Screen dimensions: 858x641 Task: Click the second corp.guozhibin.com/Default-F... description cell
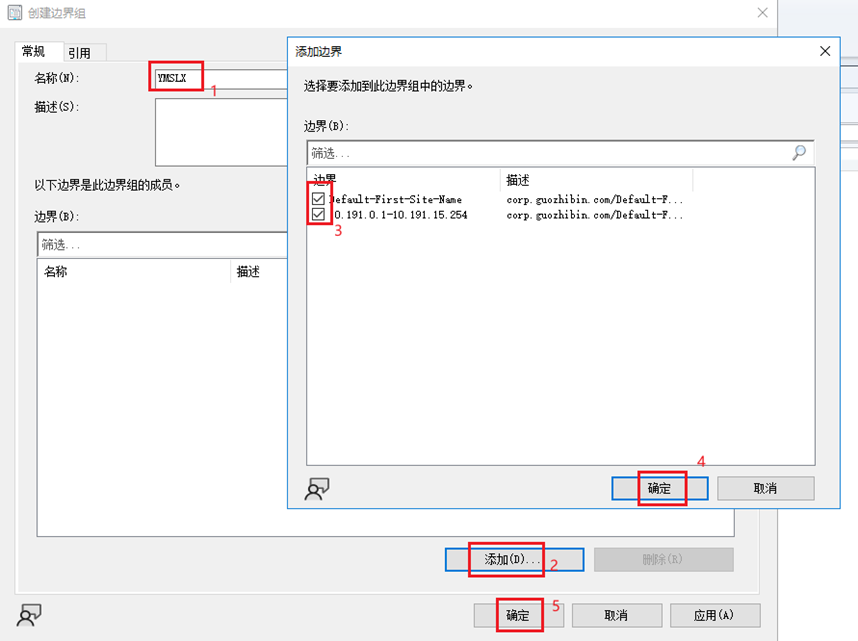pos(595,215)
